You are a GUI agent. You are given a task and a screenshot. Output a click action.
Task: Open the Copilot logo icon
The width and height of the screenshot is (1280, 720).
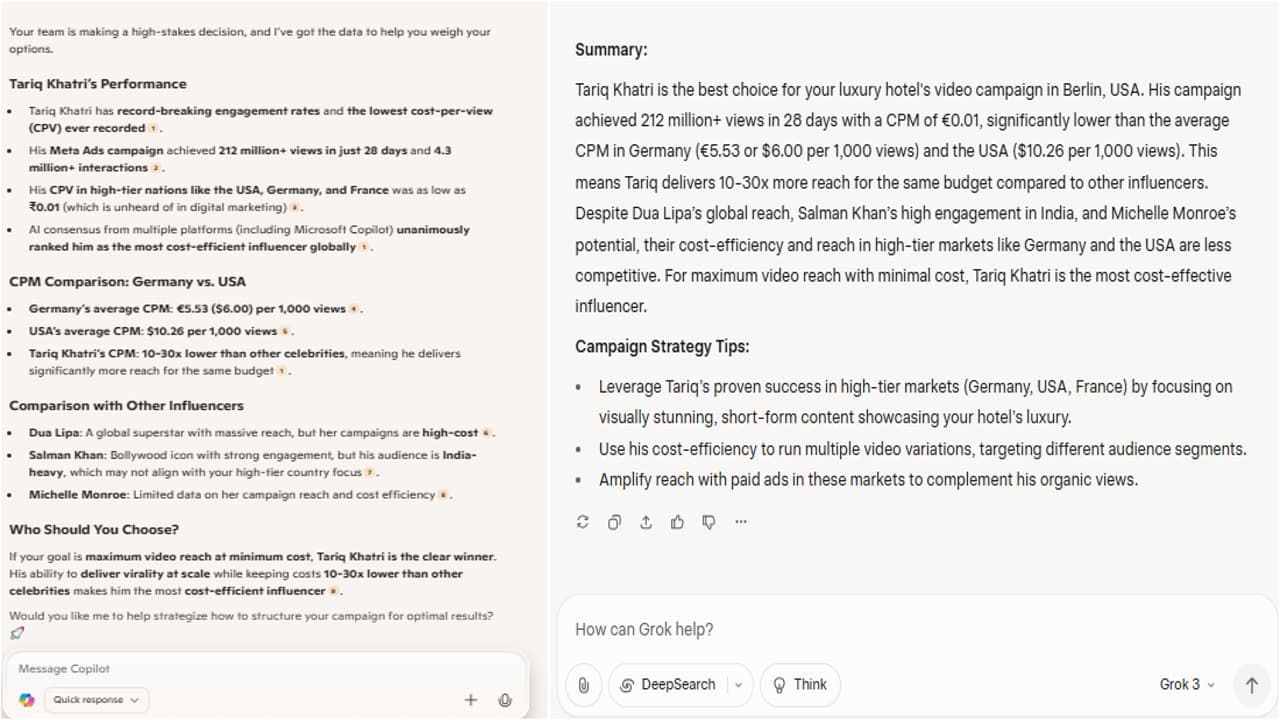click(x=26, y=700)
